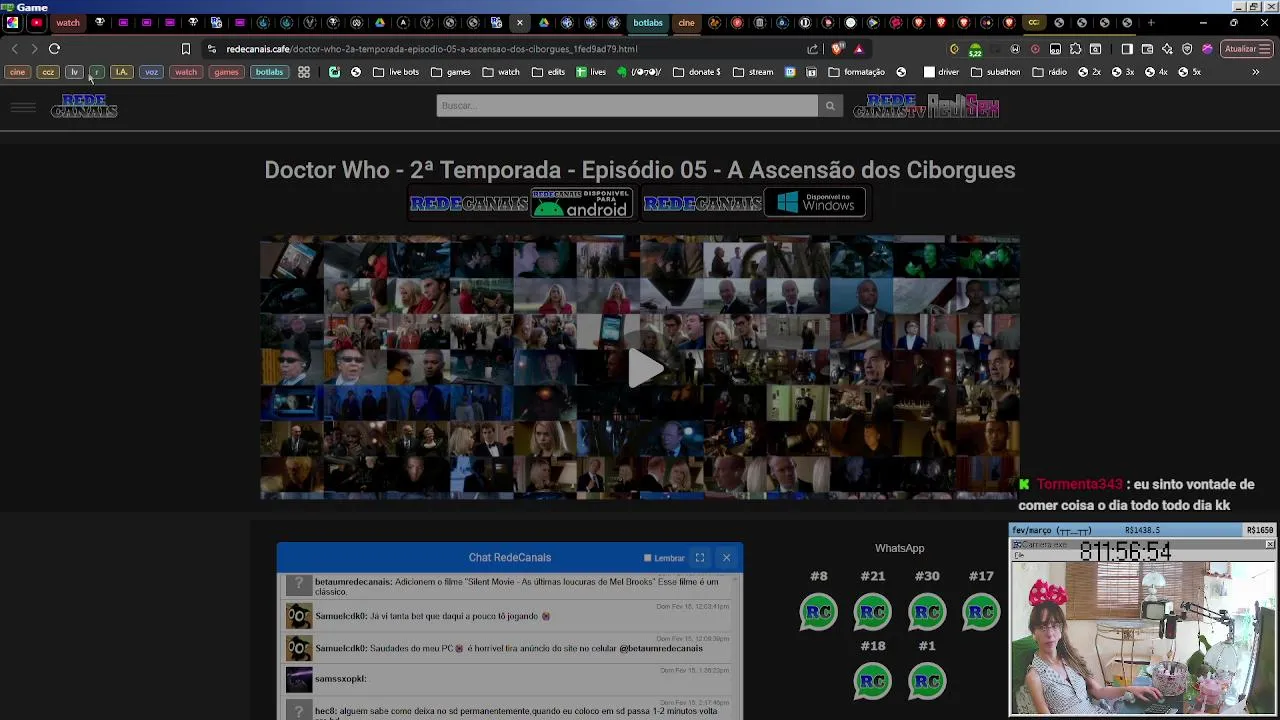Play the Doctor Who episode video

coord(645,368)
